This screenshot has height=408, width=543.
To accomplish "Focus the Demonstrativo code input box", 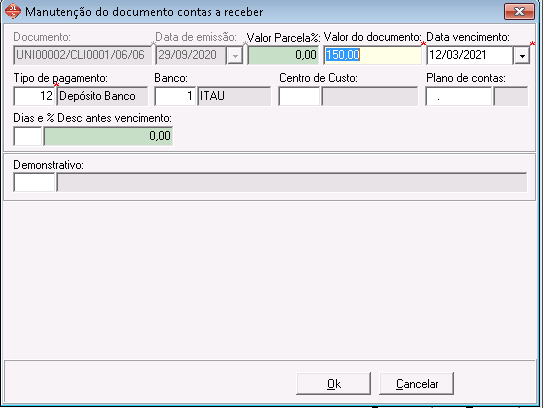I will 34,182.
